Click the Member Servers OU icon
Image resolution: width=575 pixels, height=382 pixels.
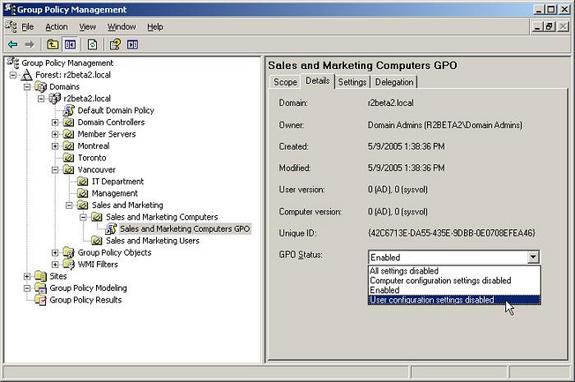point(69,134)
